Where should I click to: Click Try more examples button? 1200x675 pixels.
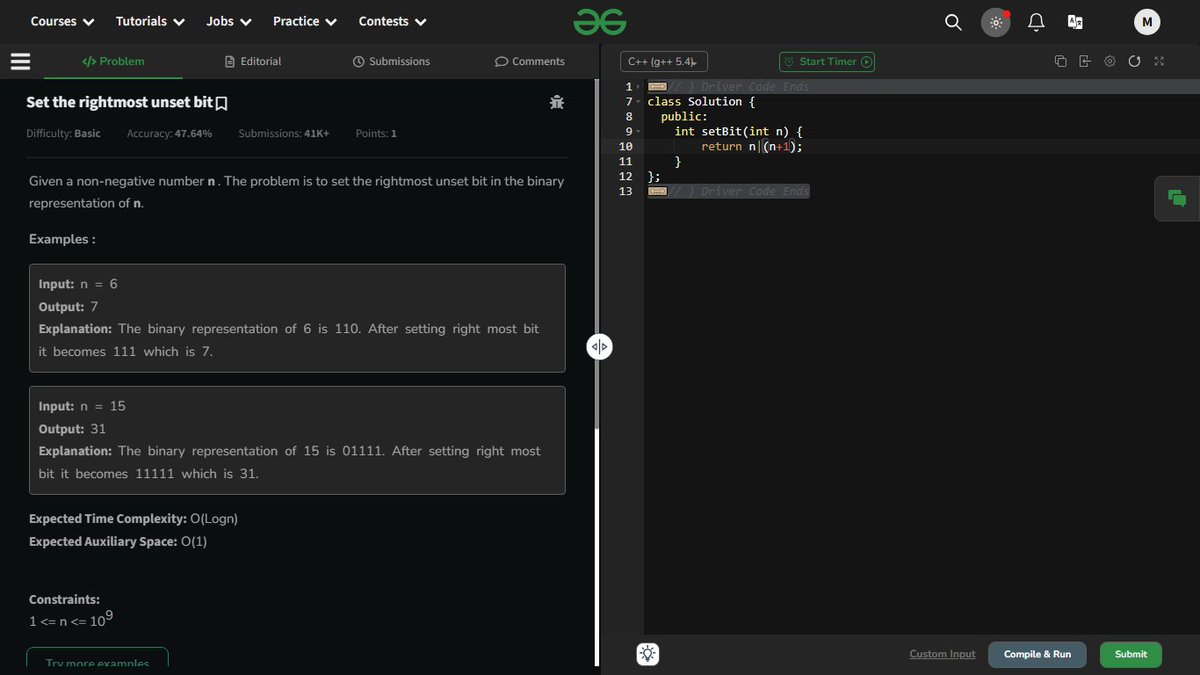tap(97, 659)
